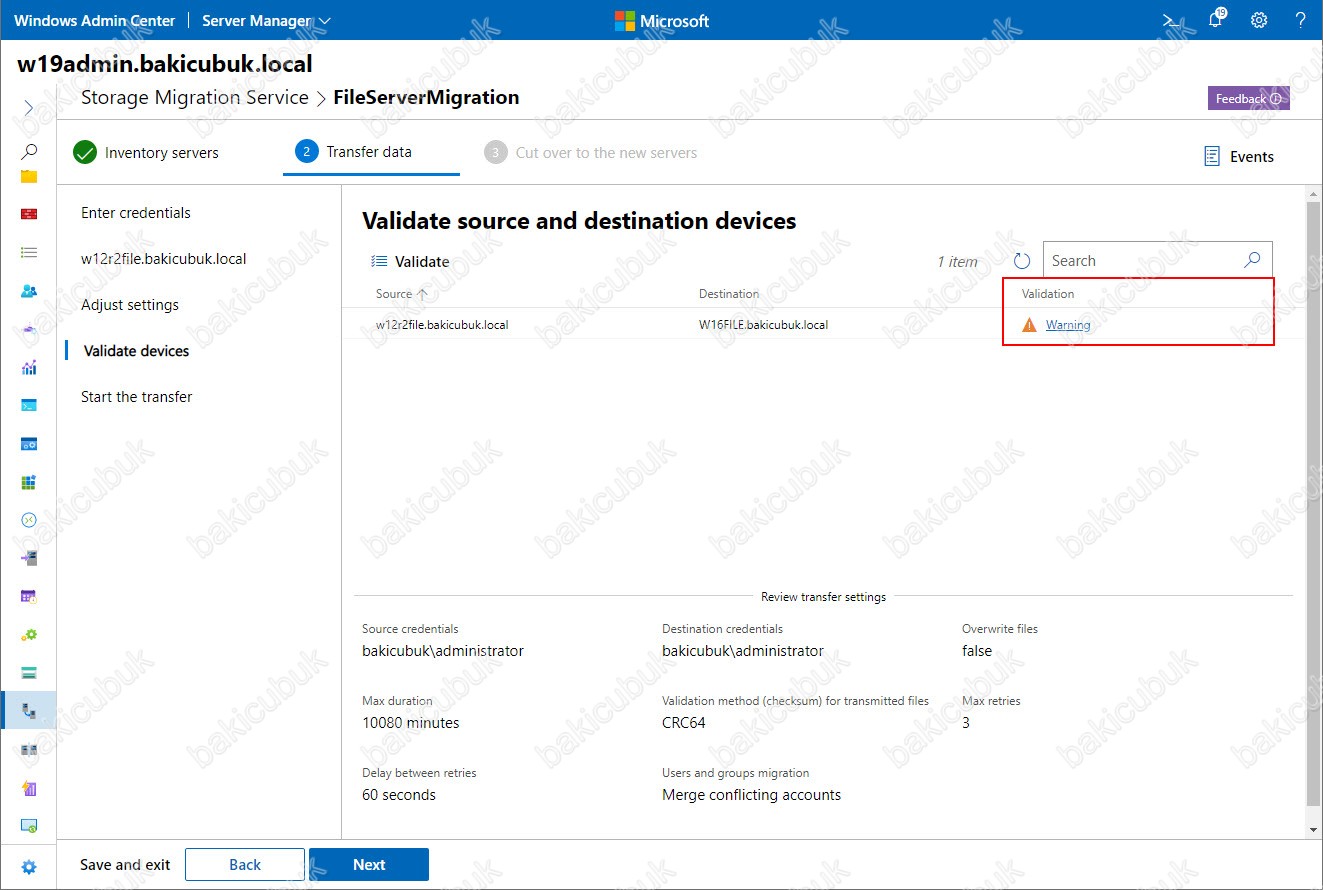Open the search tools magnifier in sidebar
The height and width of the screenshot is (890, 1323).
pos(29,152)
